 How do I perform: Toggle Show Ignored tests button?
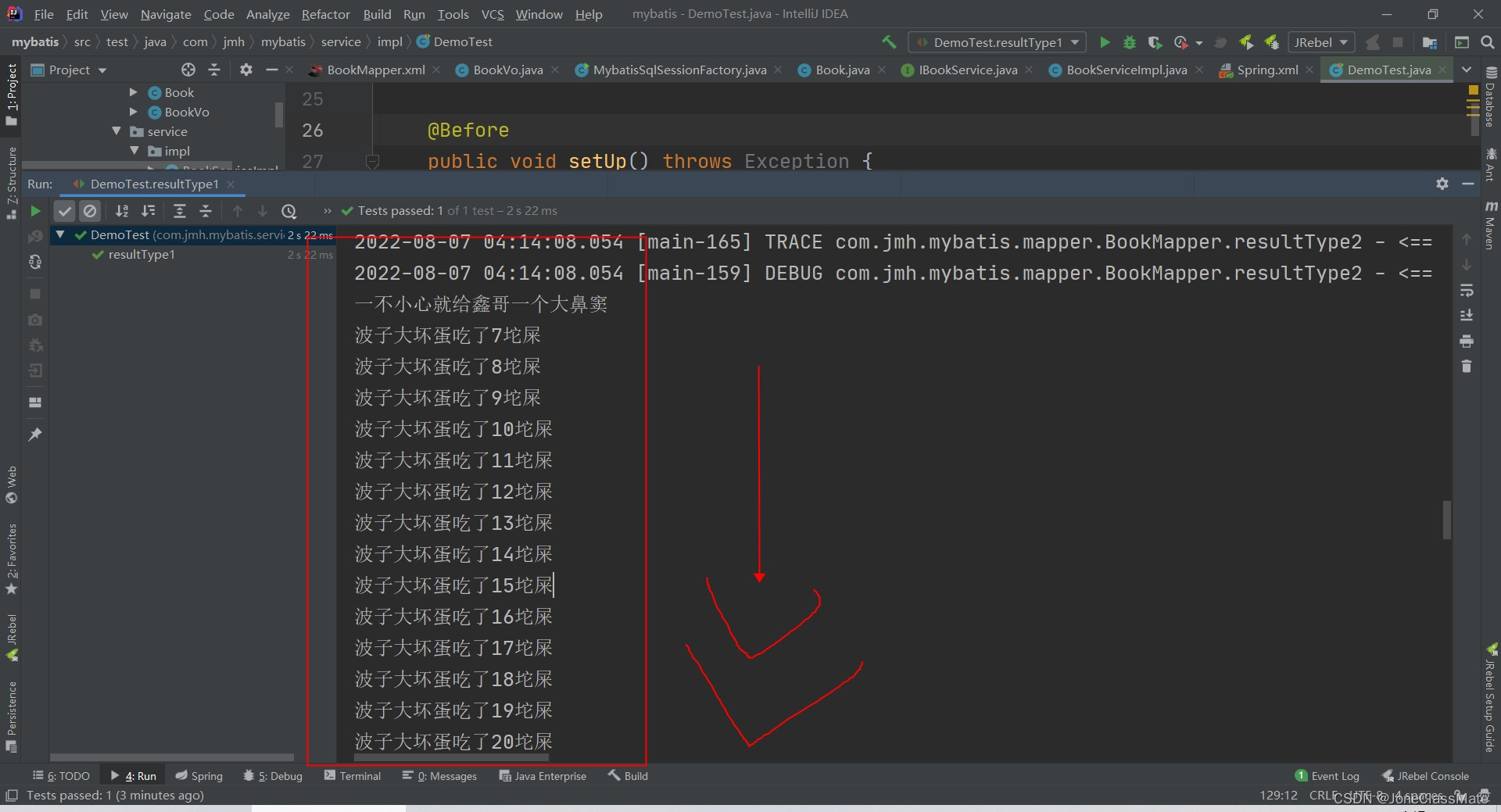pos(91,211)
